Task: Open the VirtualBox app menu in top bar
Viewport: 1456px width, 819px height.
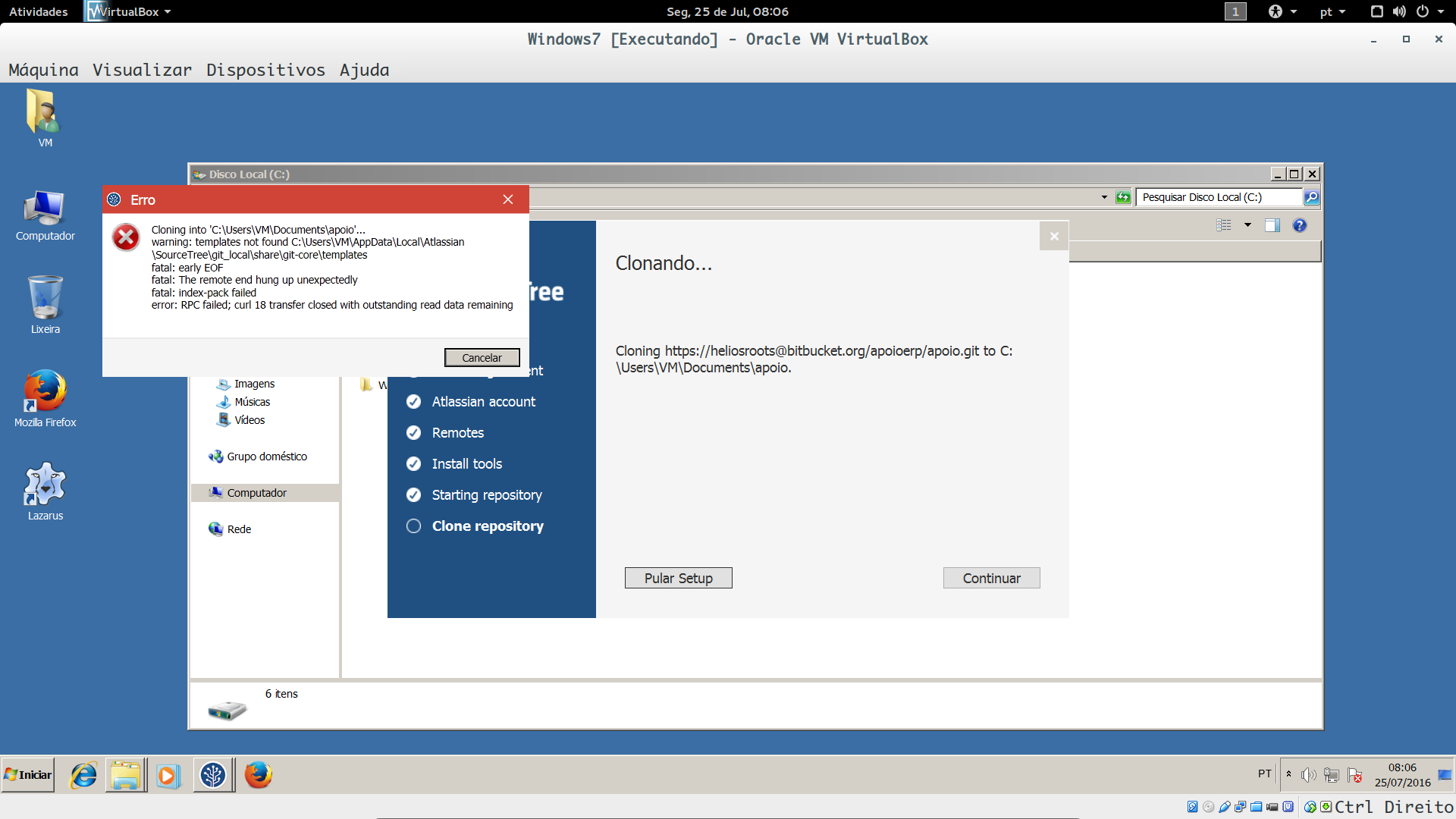Action: (128, 11)
